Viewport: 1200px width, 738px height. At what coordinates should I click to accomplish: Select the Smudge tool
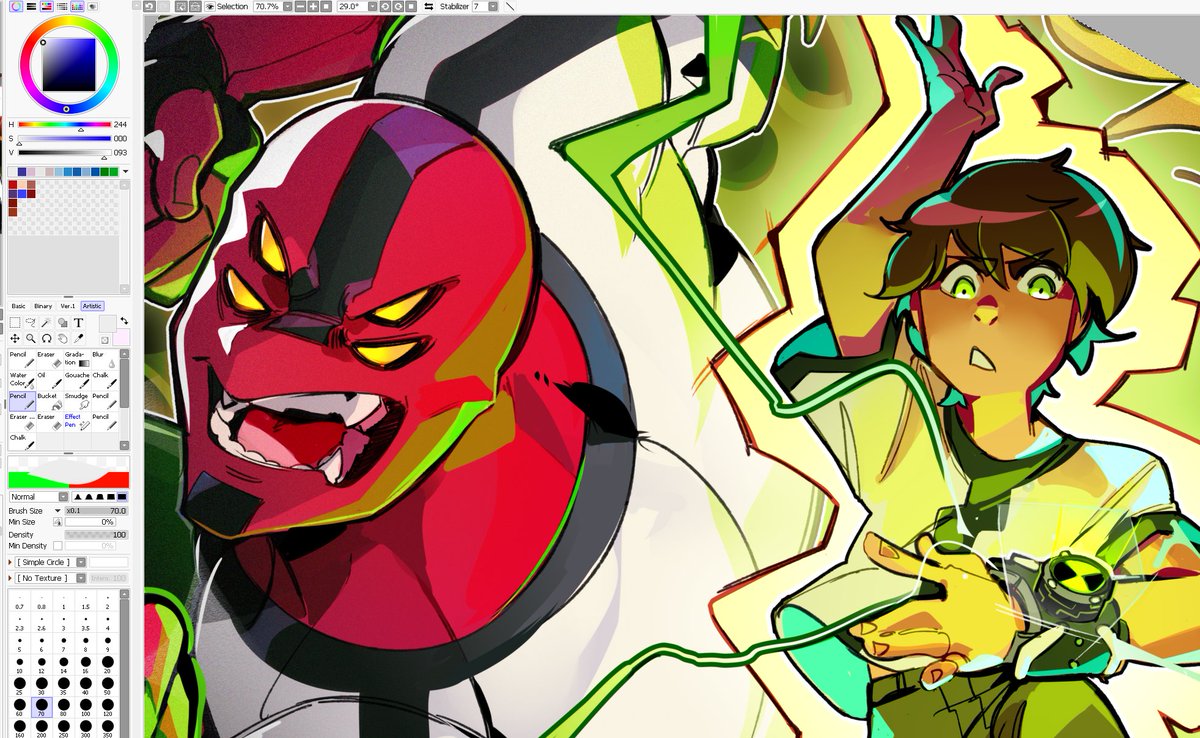click(x=77, y=401)
